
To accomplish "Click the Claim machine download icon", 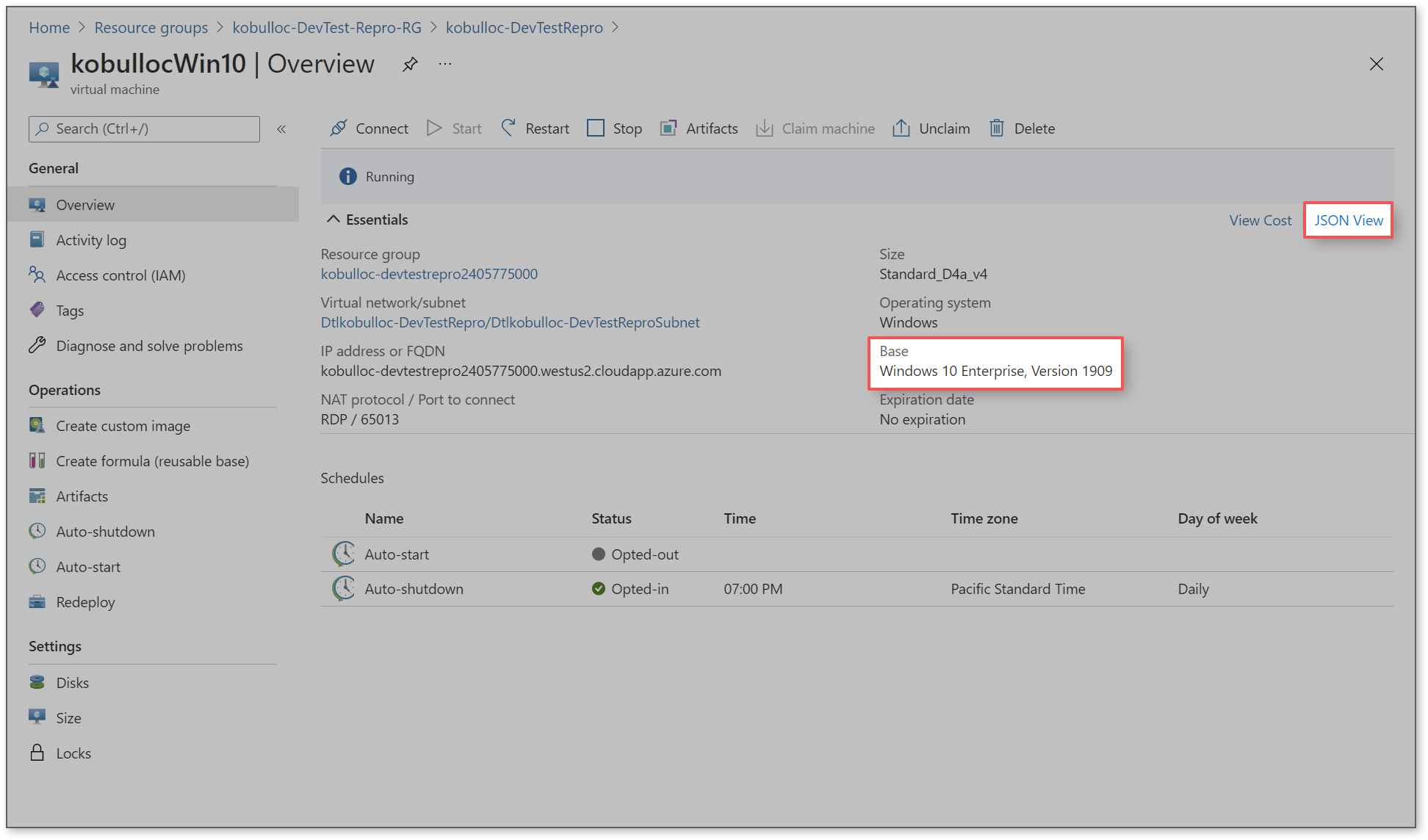I will coord(765,128).
